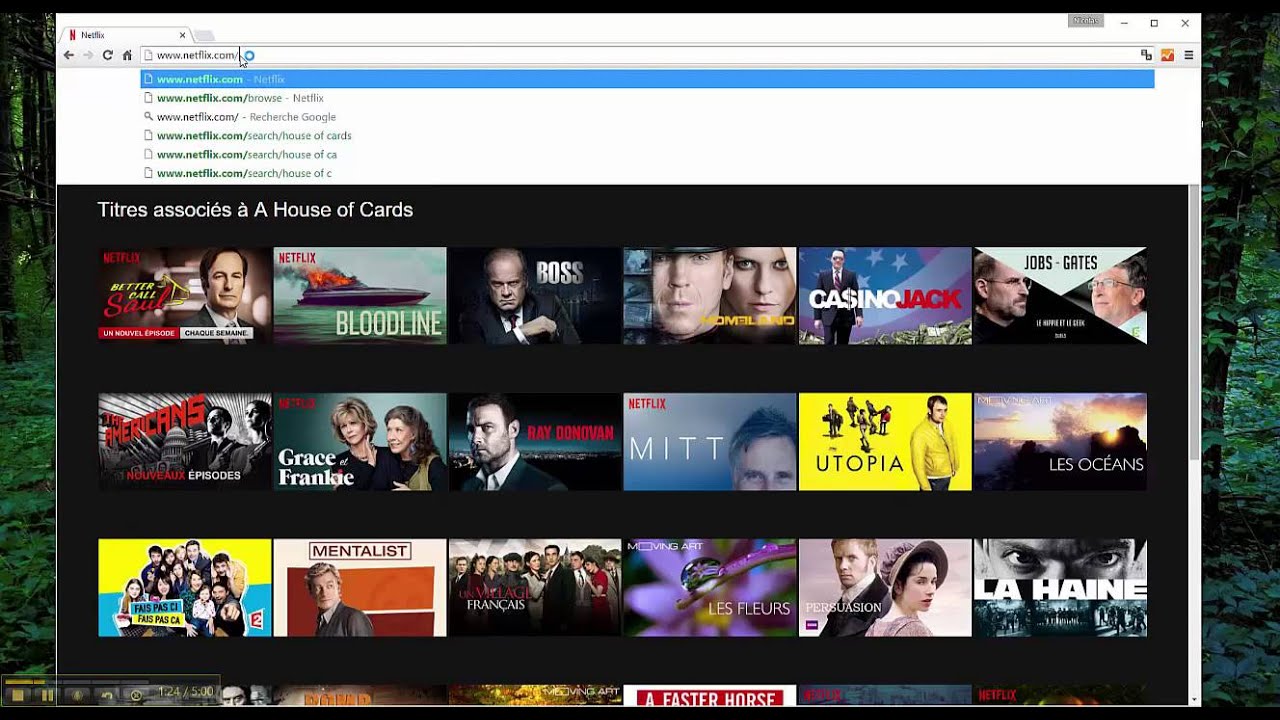Select the Recherche Google suggestion
The height and width of the screenshot is (720, 1280).
tap(647, 117)
